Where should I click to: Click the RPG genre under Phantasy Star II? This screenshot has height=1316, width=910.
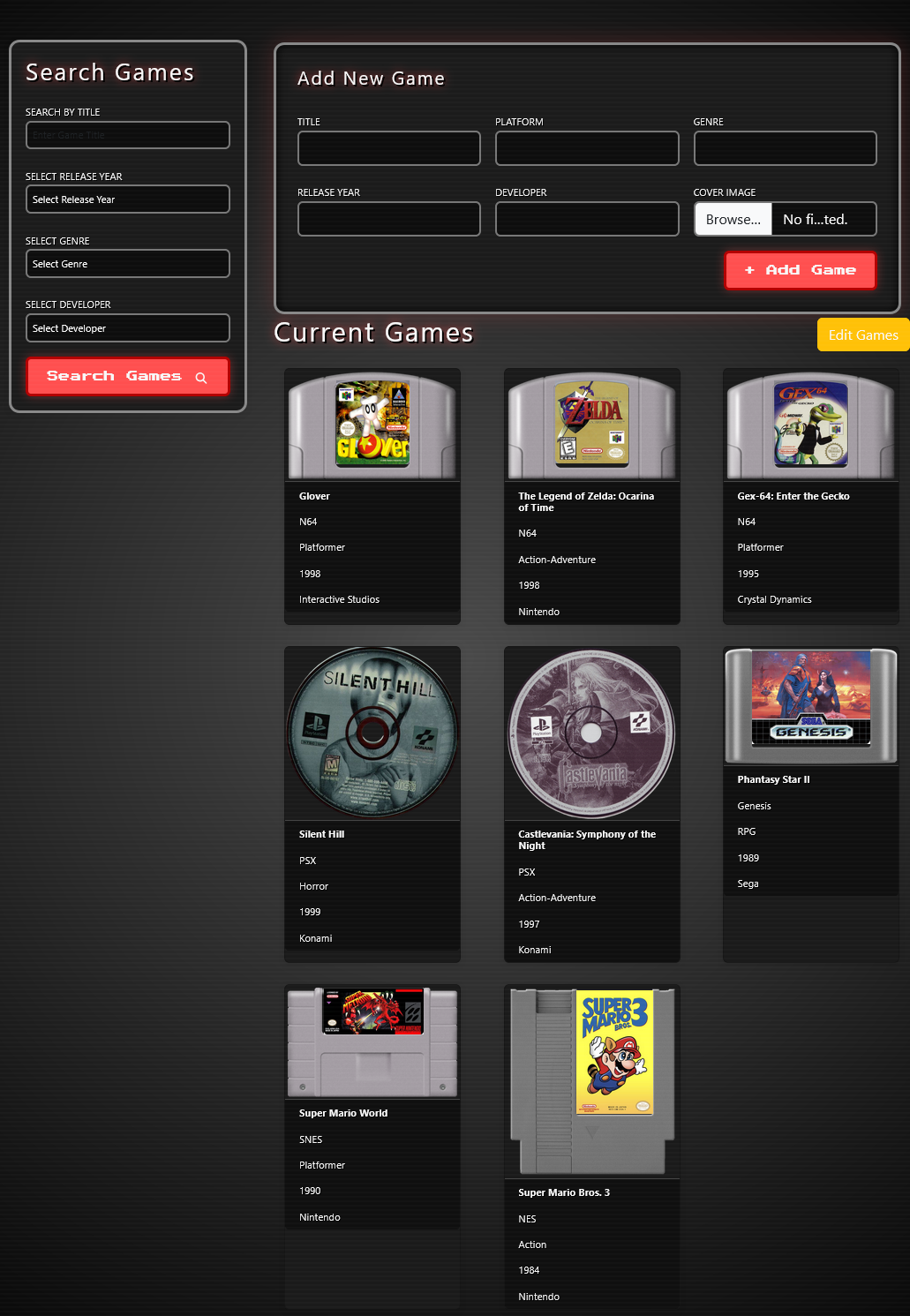point(747,831)
